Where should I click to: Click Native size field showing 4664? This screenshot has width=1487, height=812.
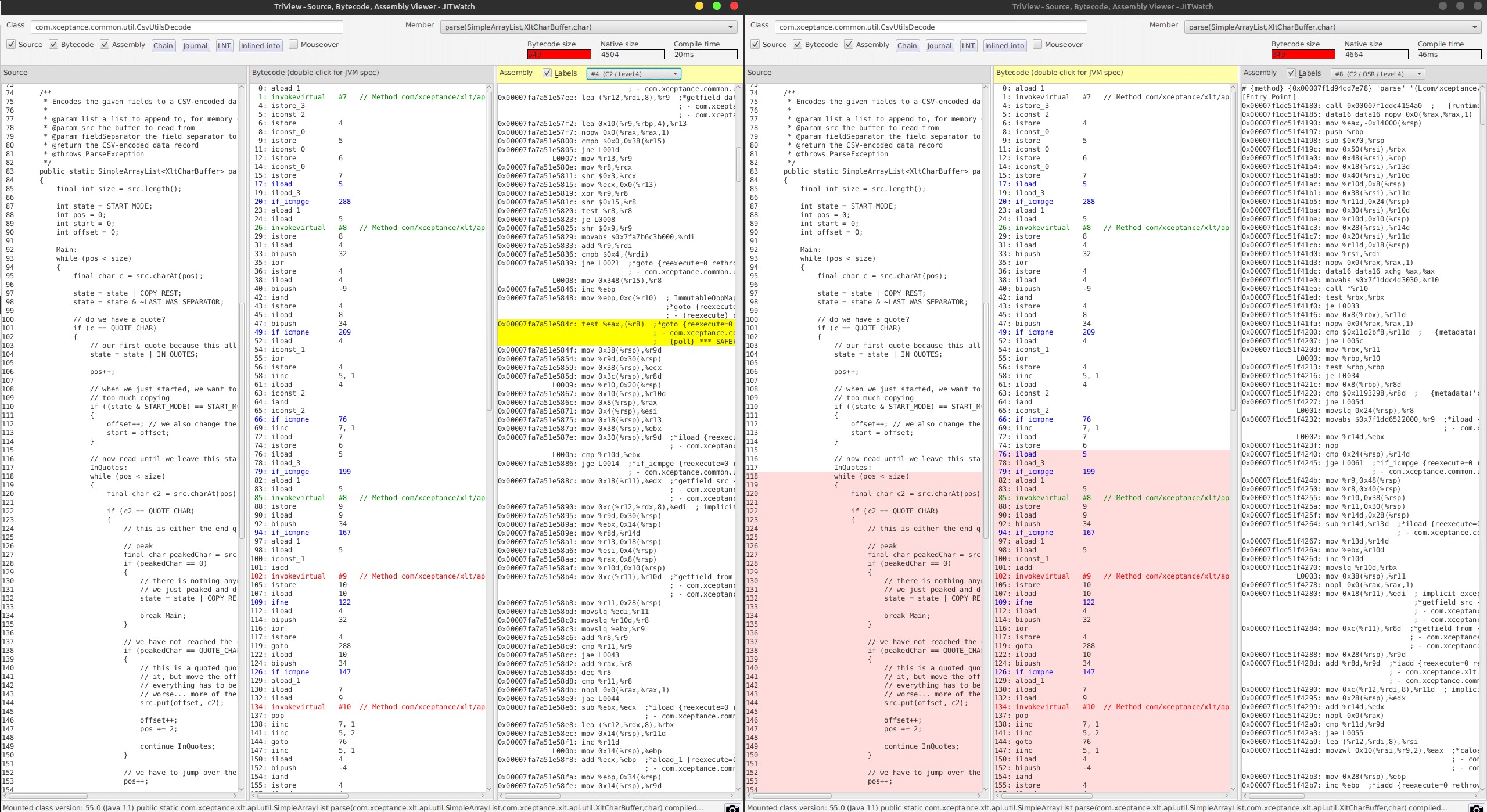click(1377, 55)
